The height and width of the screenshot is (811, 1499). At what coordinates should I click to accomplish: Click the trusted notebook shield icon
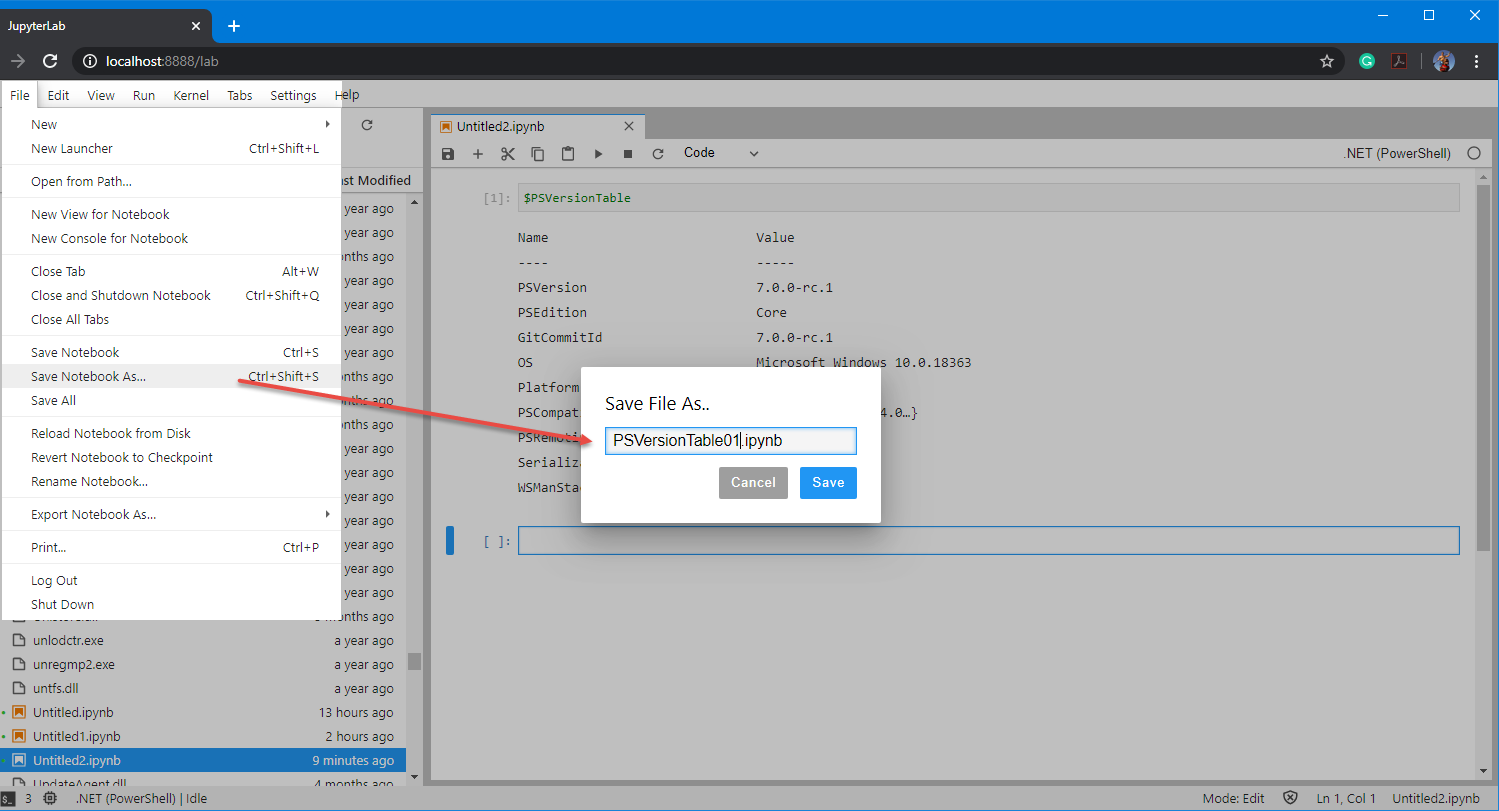tap(1290, 799)
